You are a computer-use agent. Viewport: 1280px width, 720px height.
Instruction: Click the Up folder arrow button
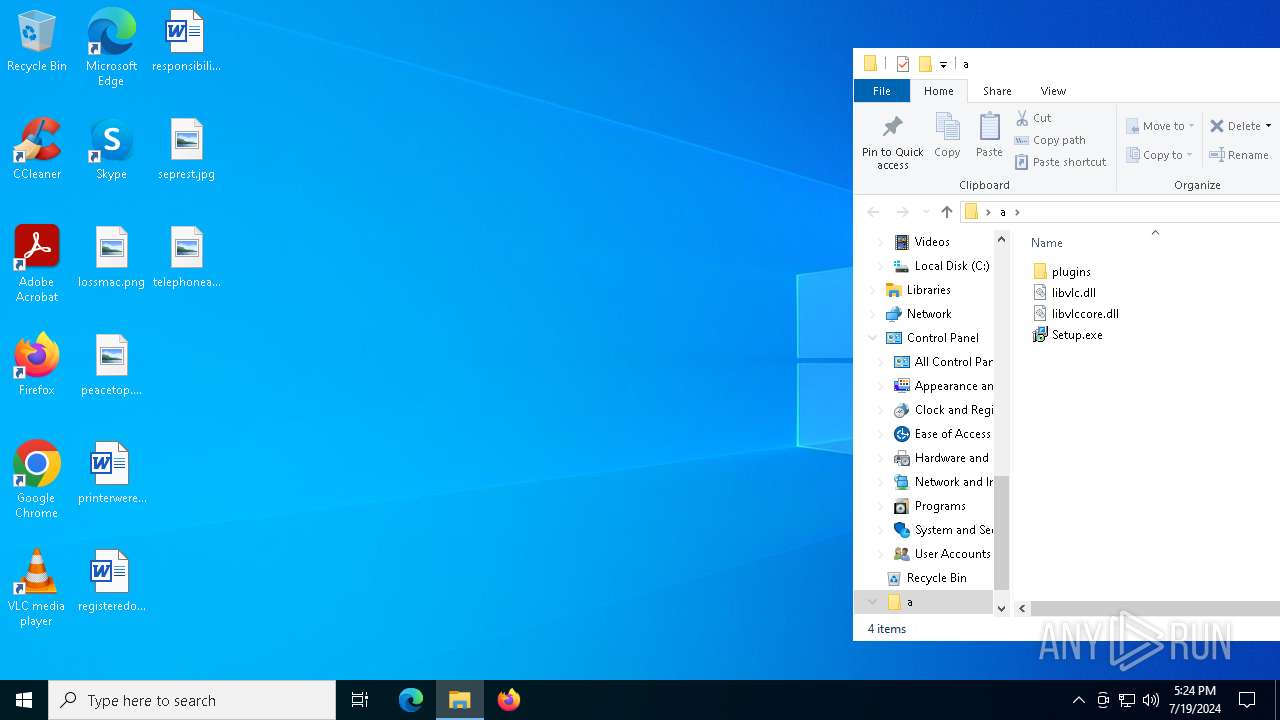[946, 212]
